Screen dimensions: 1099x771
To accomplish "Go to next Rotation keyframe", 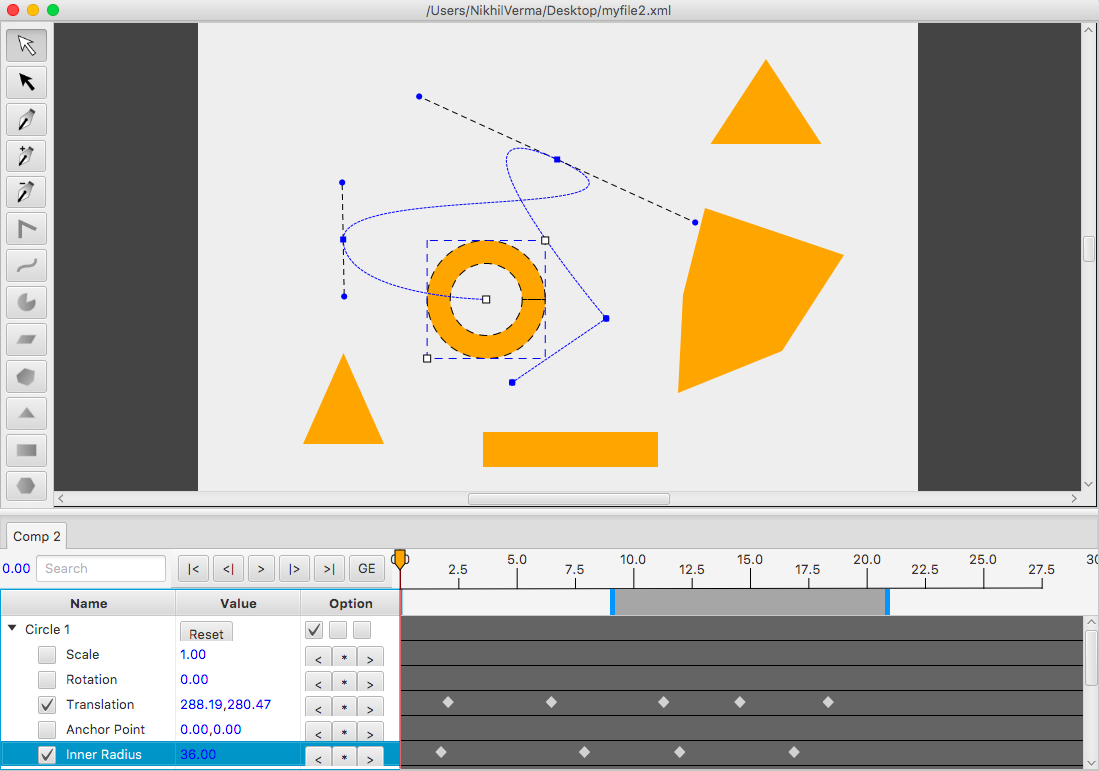I will [370, 682].
